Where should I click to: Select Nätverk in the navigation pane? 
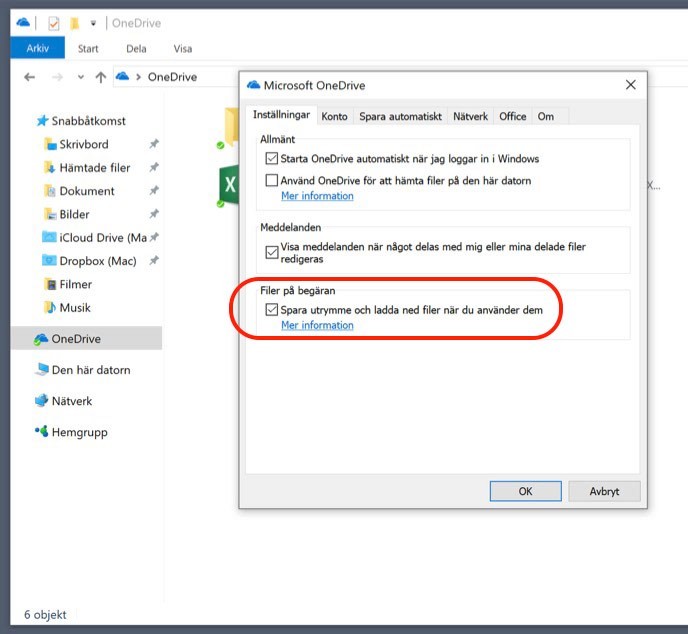(x=72, y=401)
